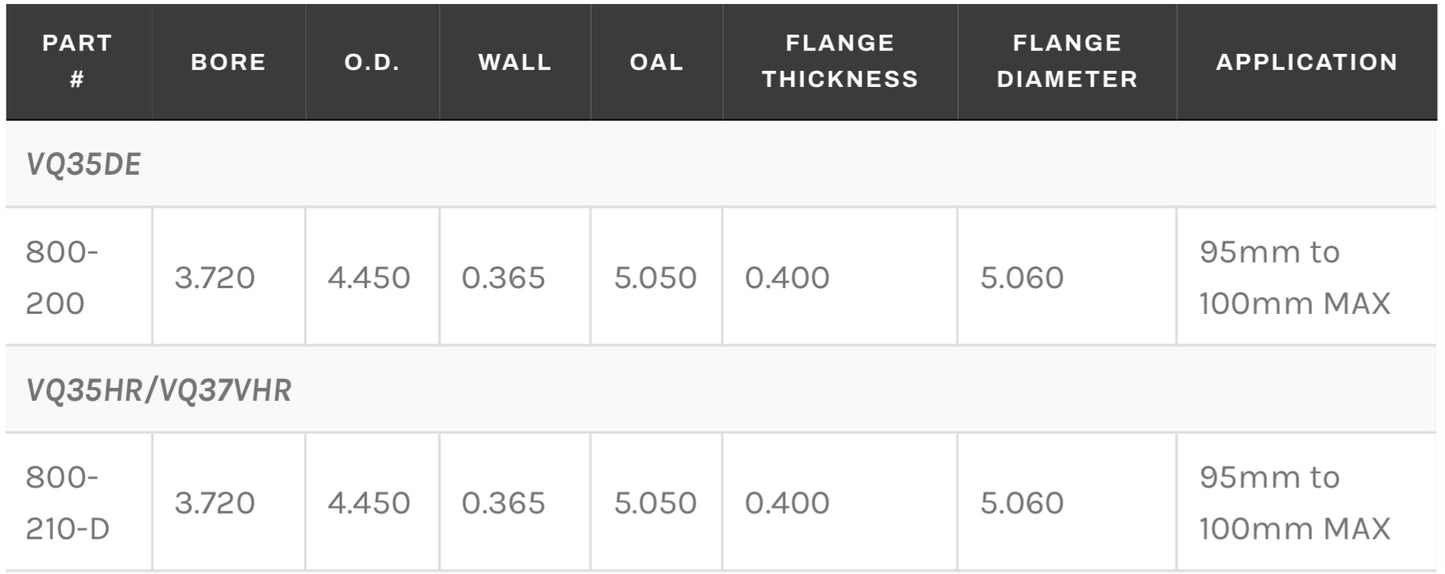
Task: Click the application cell for part 800-200
Action: click(x=1294, y=277)
